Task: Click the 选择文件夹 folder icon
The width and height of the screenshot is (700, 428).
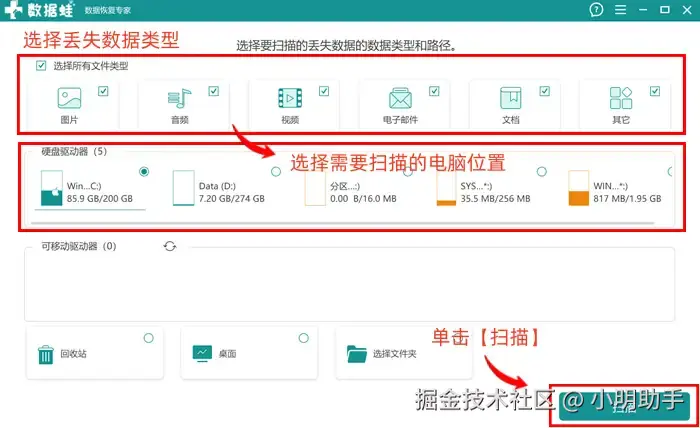Action: 357,354
